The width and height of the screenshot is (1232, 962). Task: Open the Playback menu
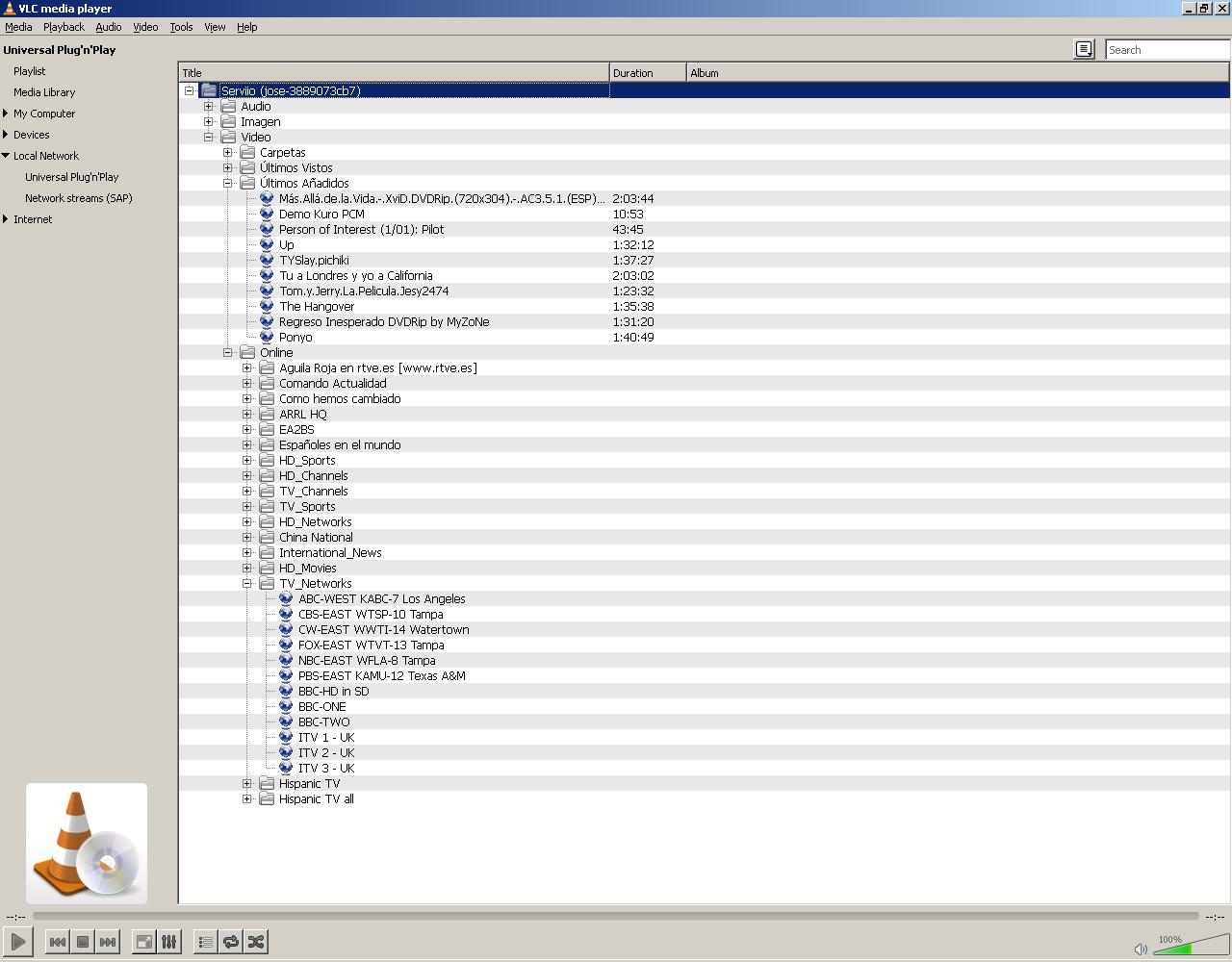coord(64,27)
